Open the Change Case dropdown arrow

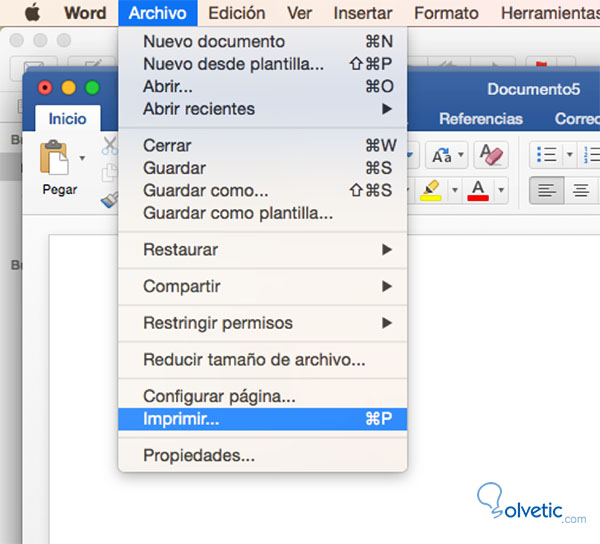click(461, 155)
